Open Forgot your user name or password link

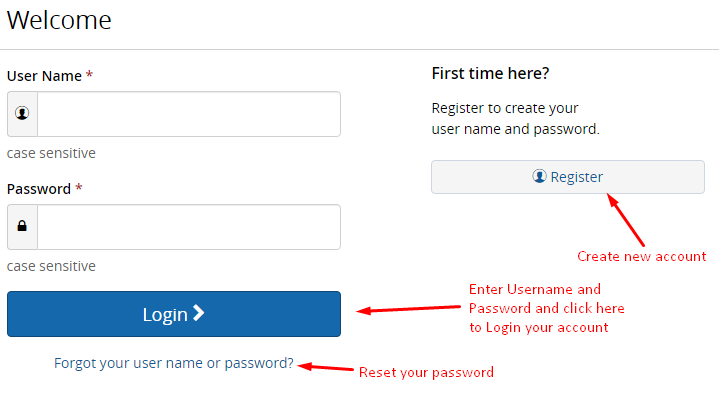click(174, 363)
